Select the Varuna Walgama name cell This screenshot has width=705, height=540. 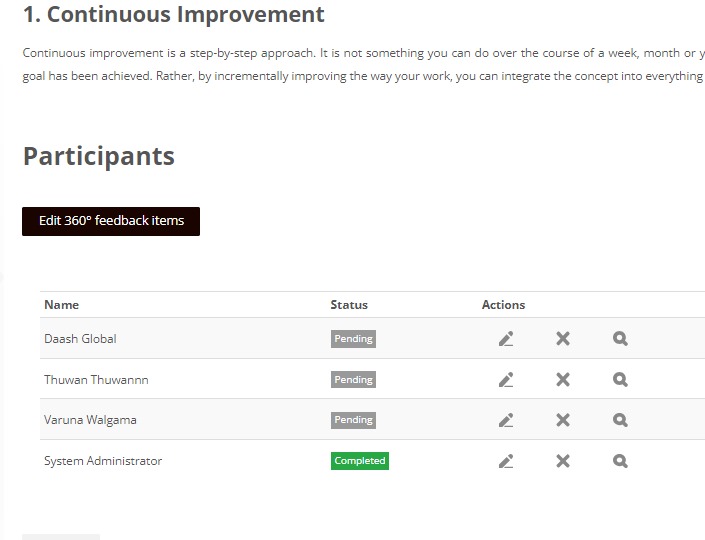90,420
